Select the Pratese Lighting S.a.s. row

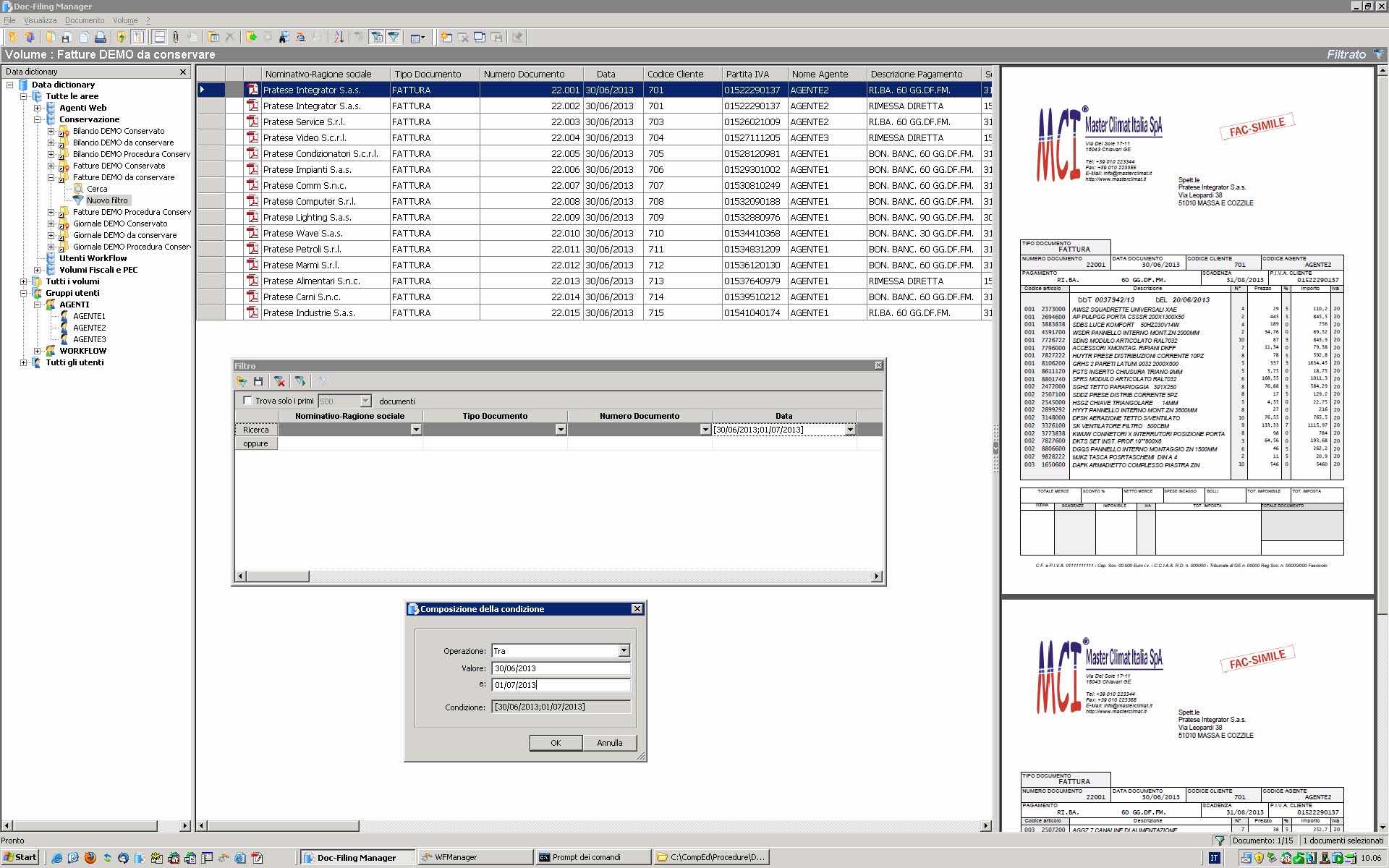593,217
